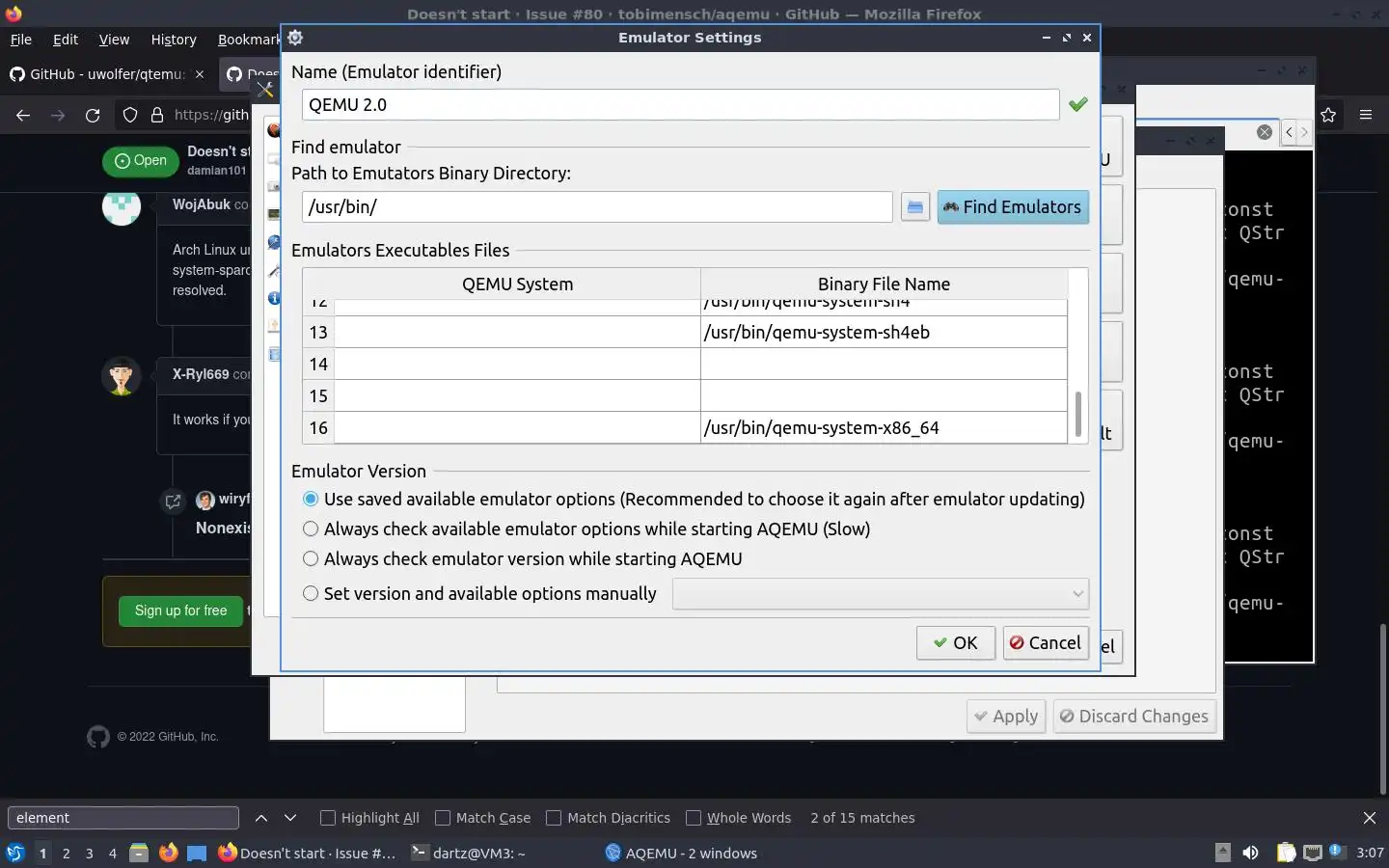Toggle Match Diacritics checkbox
Screen dimensions: 1389x868
point(554,818)
